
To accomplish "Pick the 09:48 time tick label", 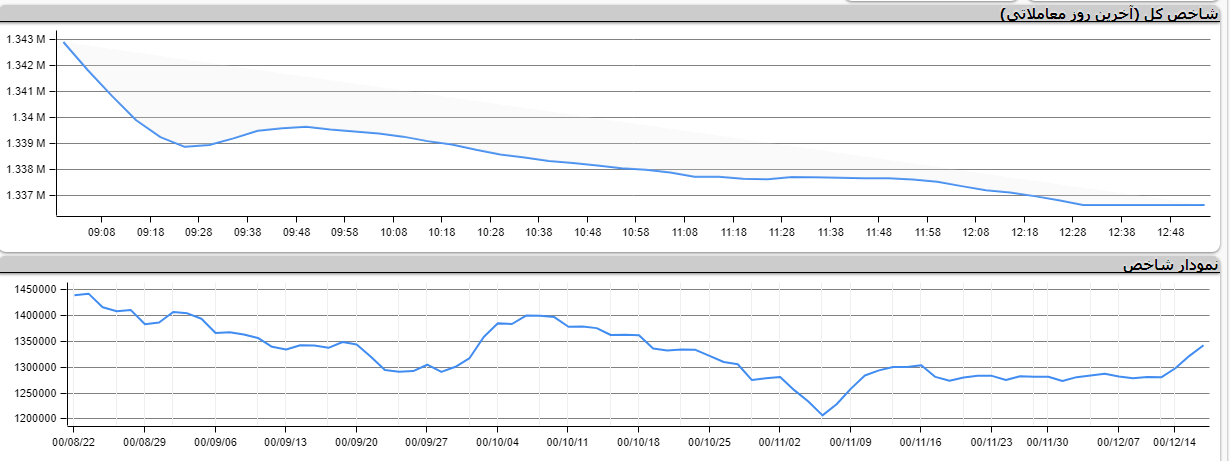I will click(296, 232).
